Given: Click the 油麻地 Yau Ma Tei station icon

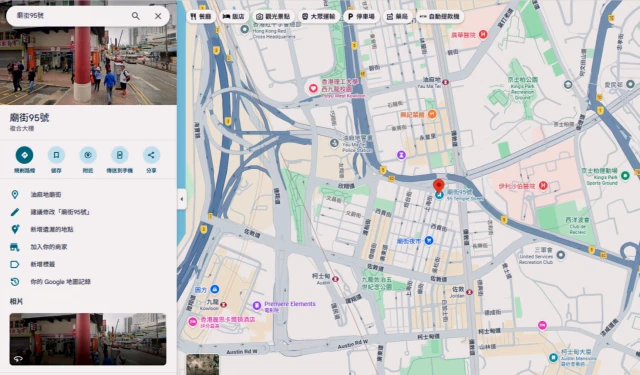Looking at the screenshot, I should click(x=446, y=82).
